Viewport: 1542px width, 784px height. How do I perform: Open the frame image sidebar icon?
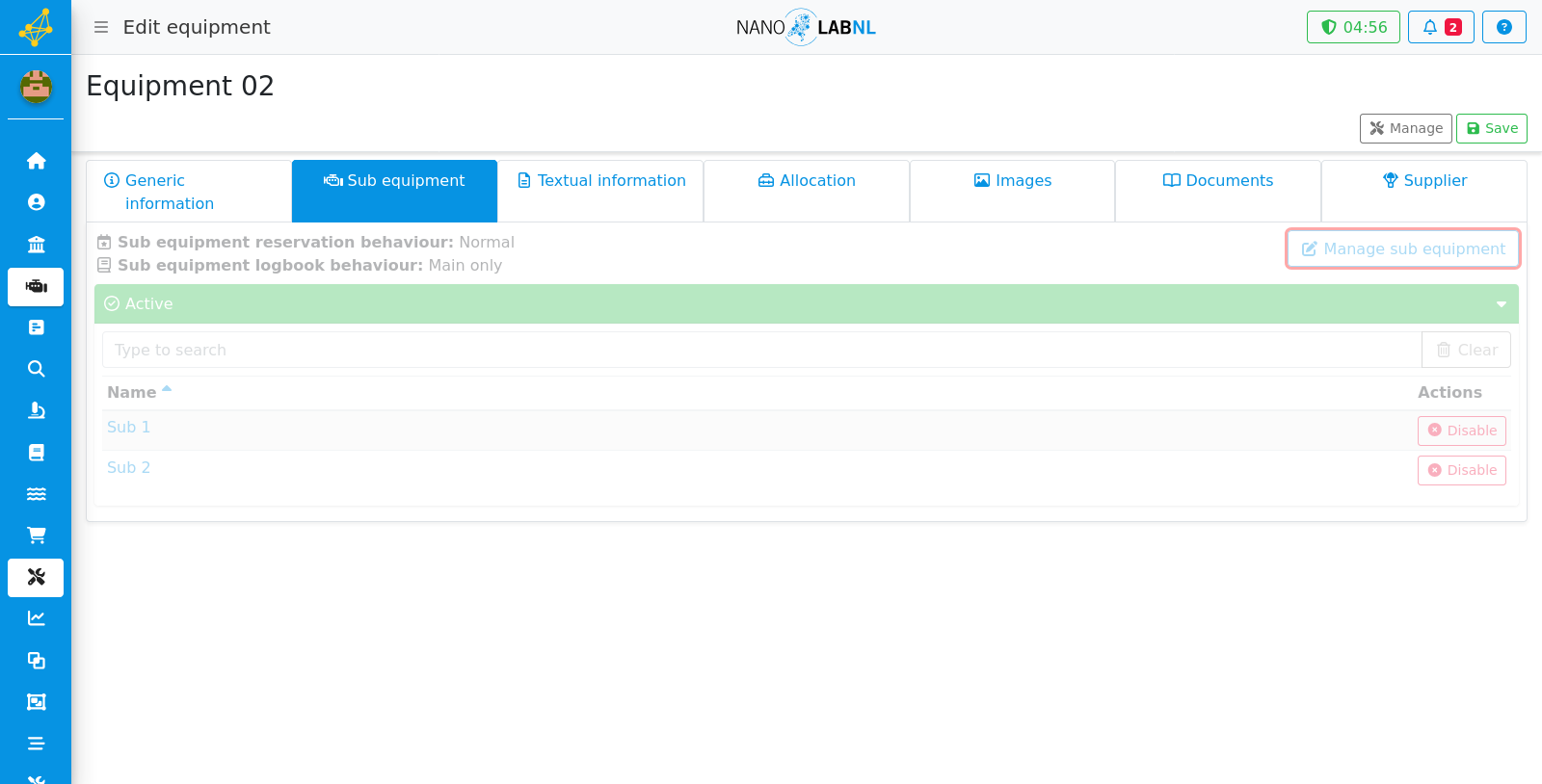[x=36, y=702]
